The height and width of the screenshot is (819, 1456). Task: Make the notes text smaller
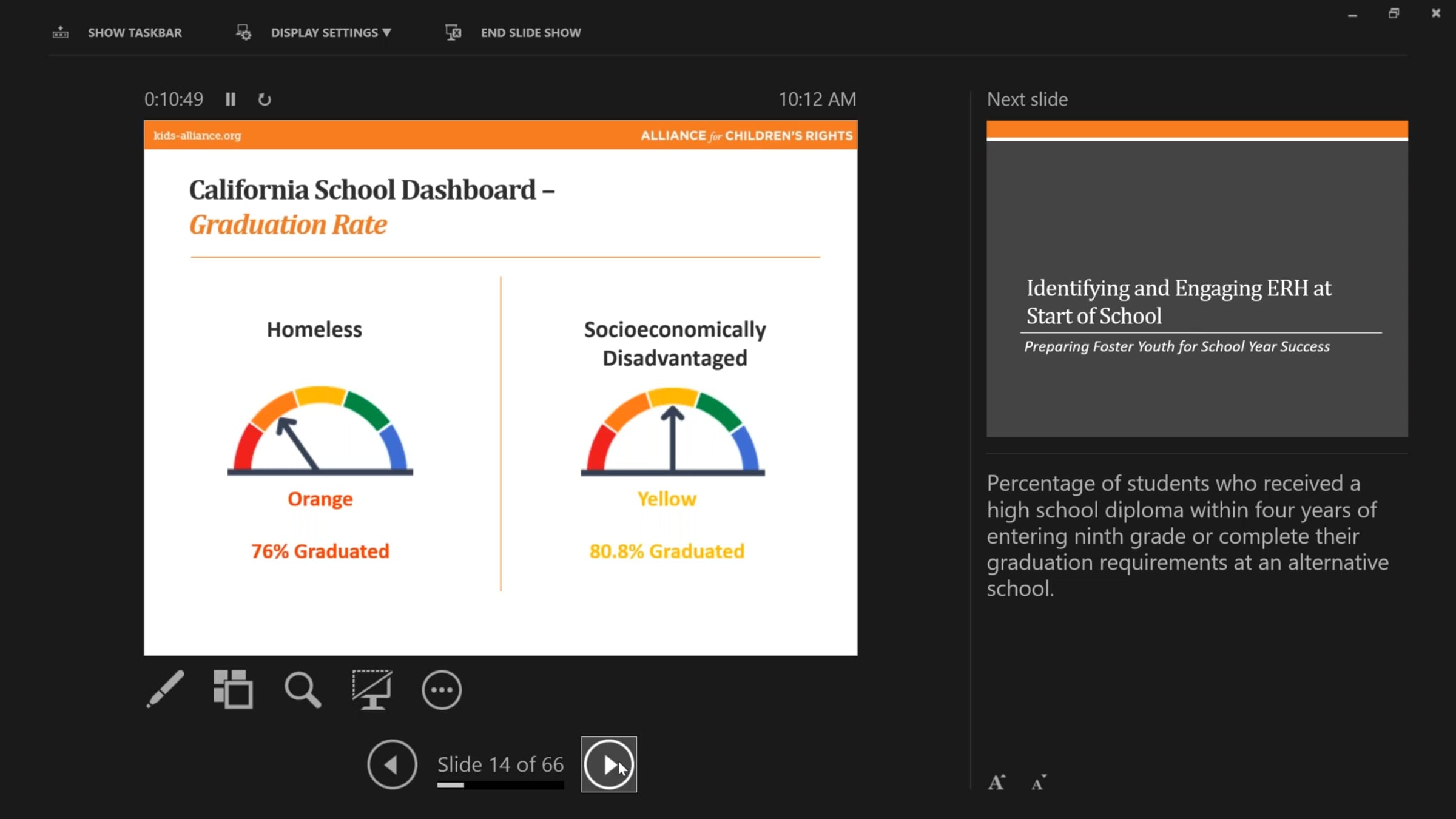coord(1039,783)
